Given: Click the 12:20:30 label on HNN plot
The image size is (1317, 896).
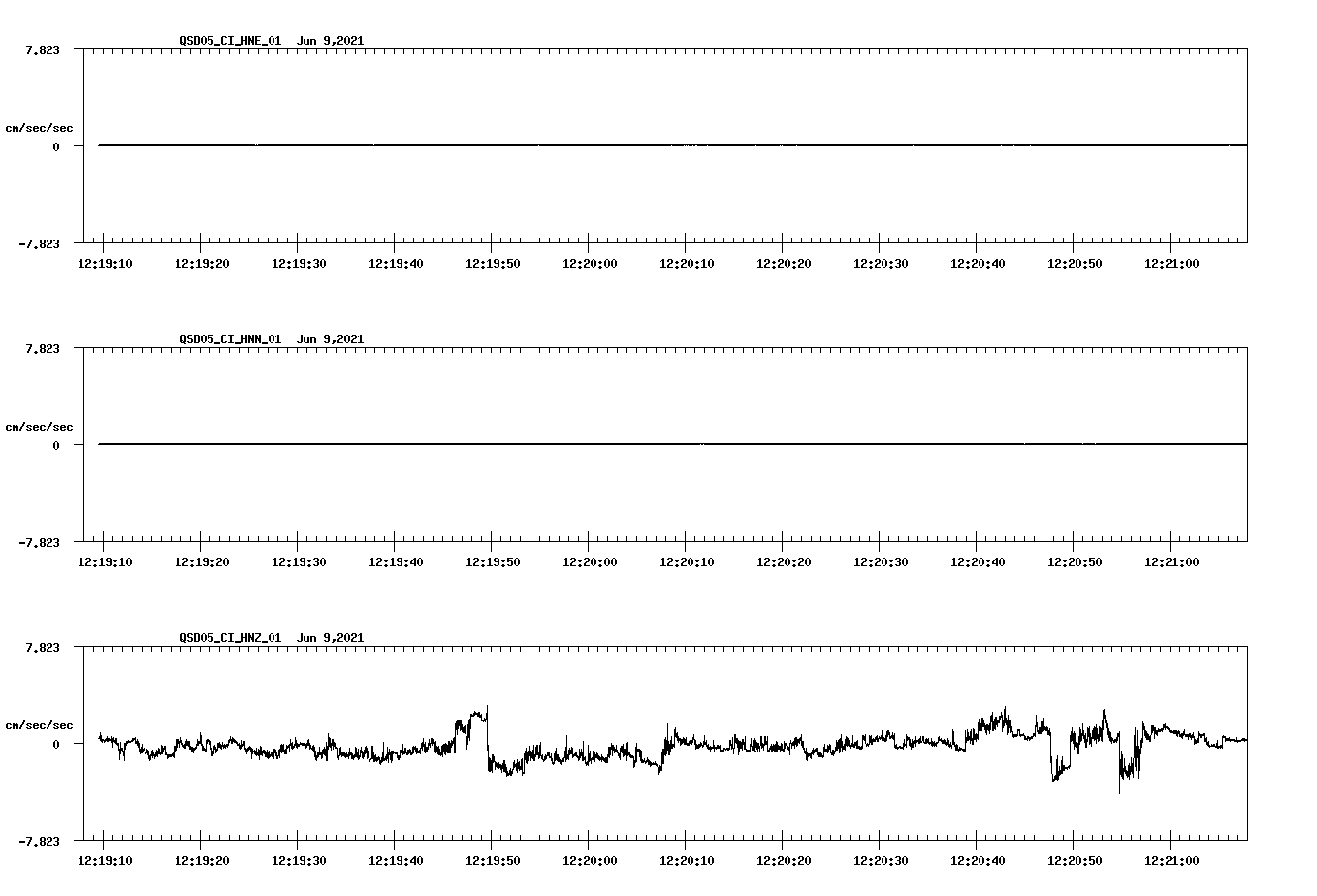Looking at the screenshot, I should [x=881, y=562].
